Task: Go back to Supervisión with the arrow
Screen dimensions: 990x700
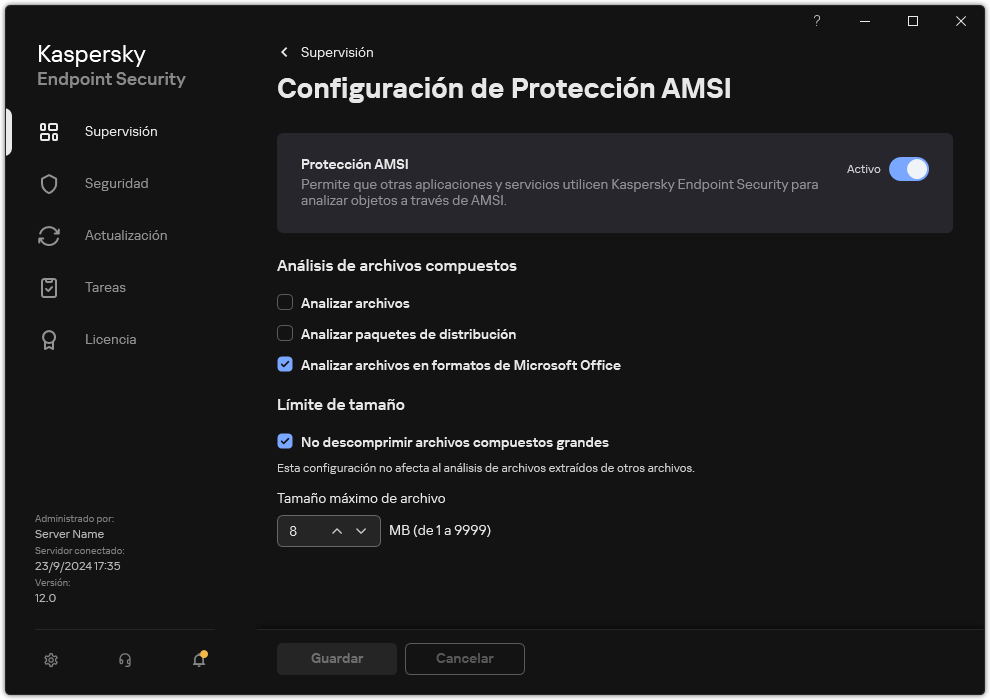Action: tap(284, 52)
